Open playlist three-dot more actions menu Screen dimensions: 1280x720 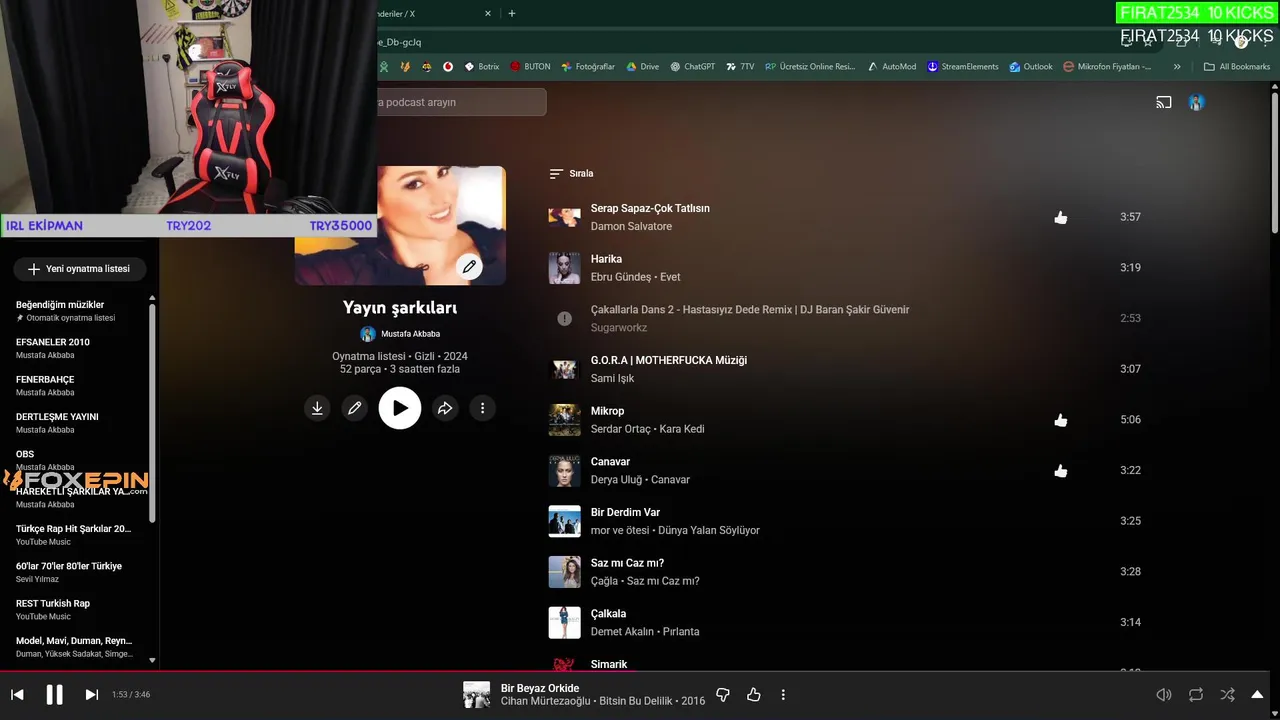tap(482, 408)
